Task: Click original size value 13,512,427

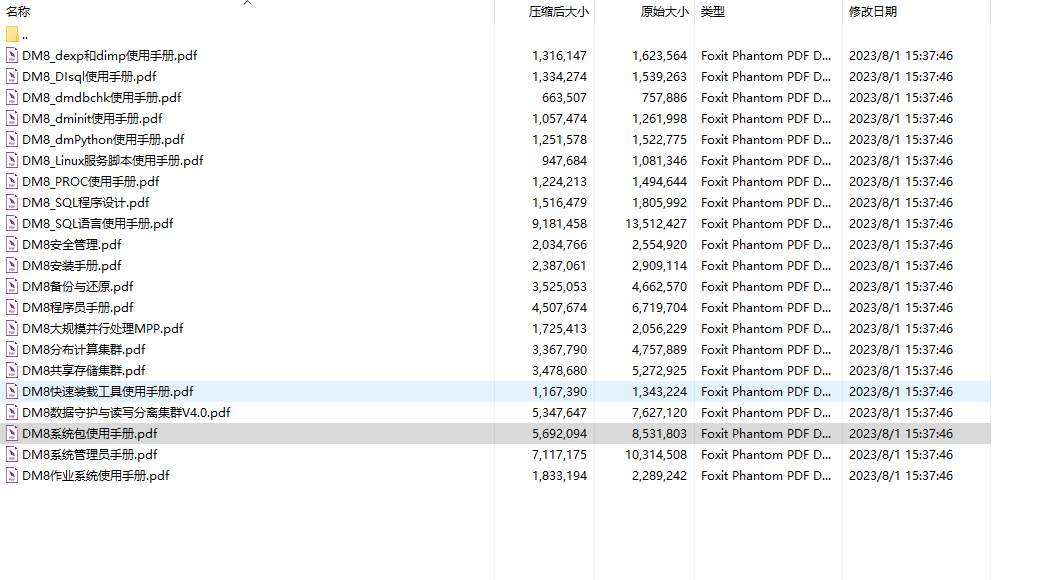Action: [x=656, y=223]
